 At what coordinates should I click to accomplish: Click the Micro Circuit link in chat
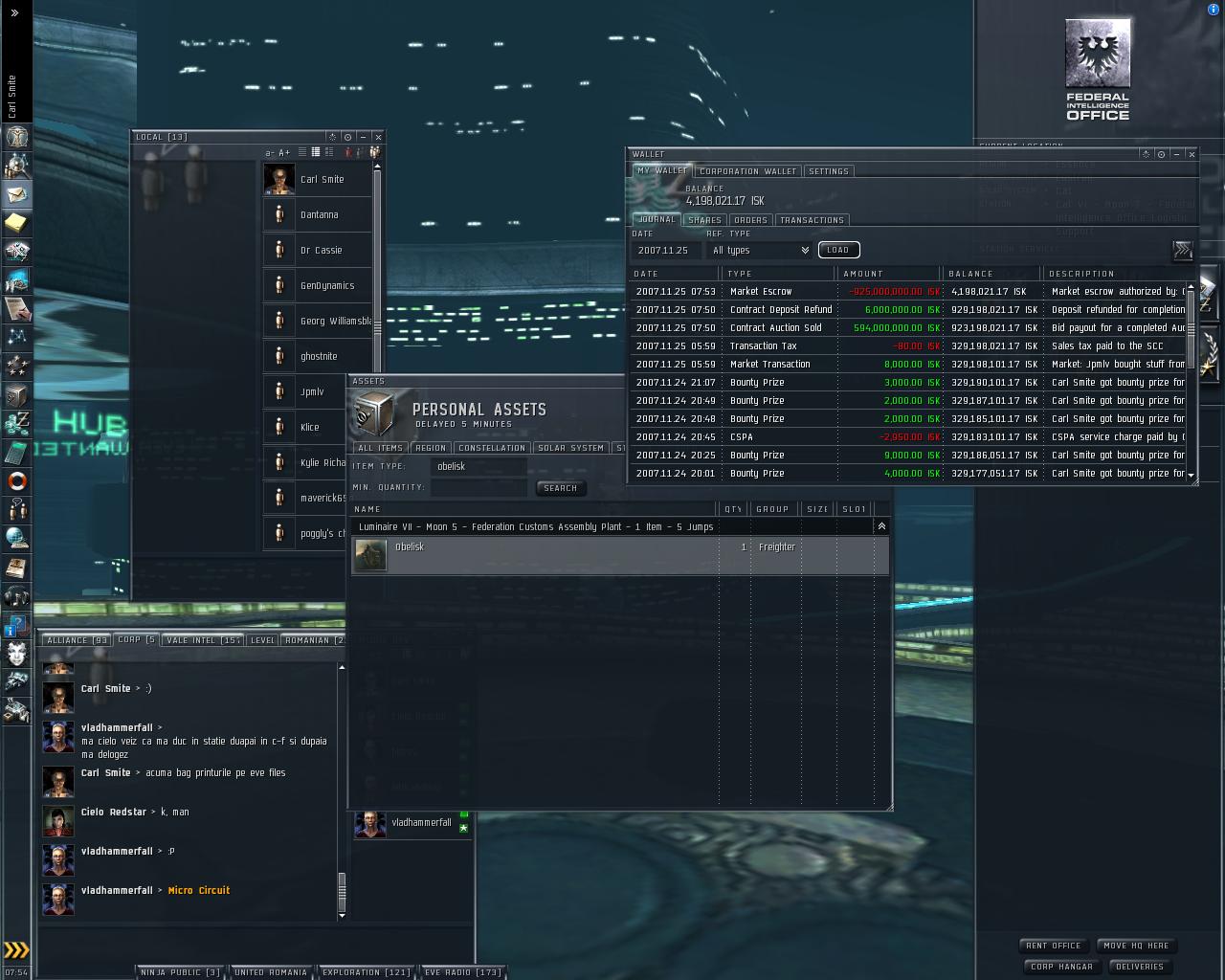(199, 890)
